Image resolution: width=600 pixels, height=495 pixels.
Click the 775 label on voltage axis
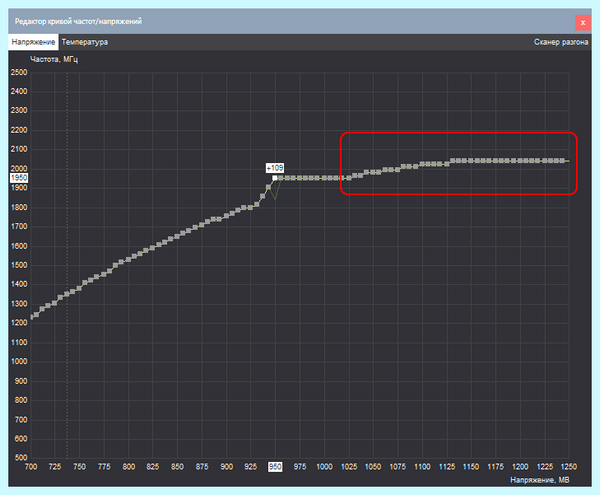[x=104, y=467]
